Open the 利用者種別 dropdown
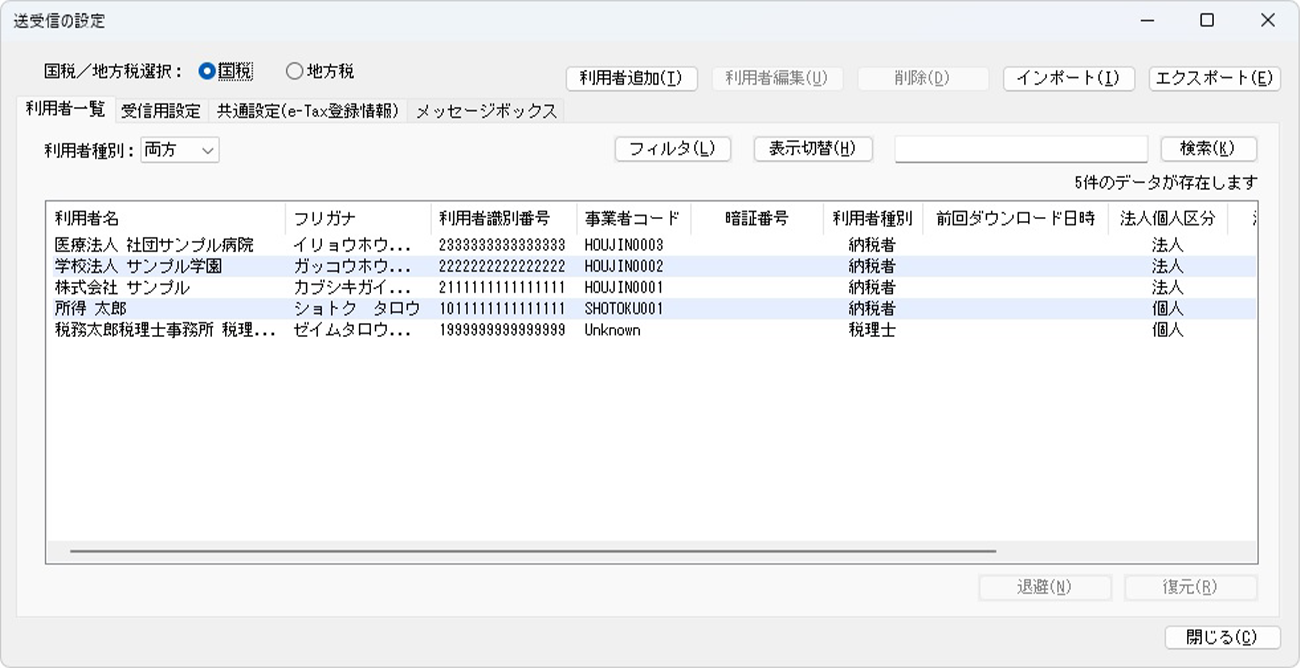The image size is (1300, 668). pyautogui.click(x=180, y=150)
